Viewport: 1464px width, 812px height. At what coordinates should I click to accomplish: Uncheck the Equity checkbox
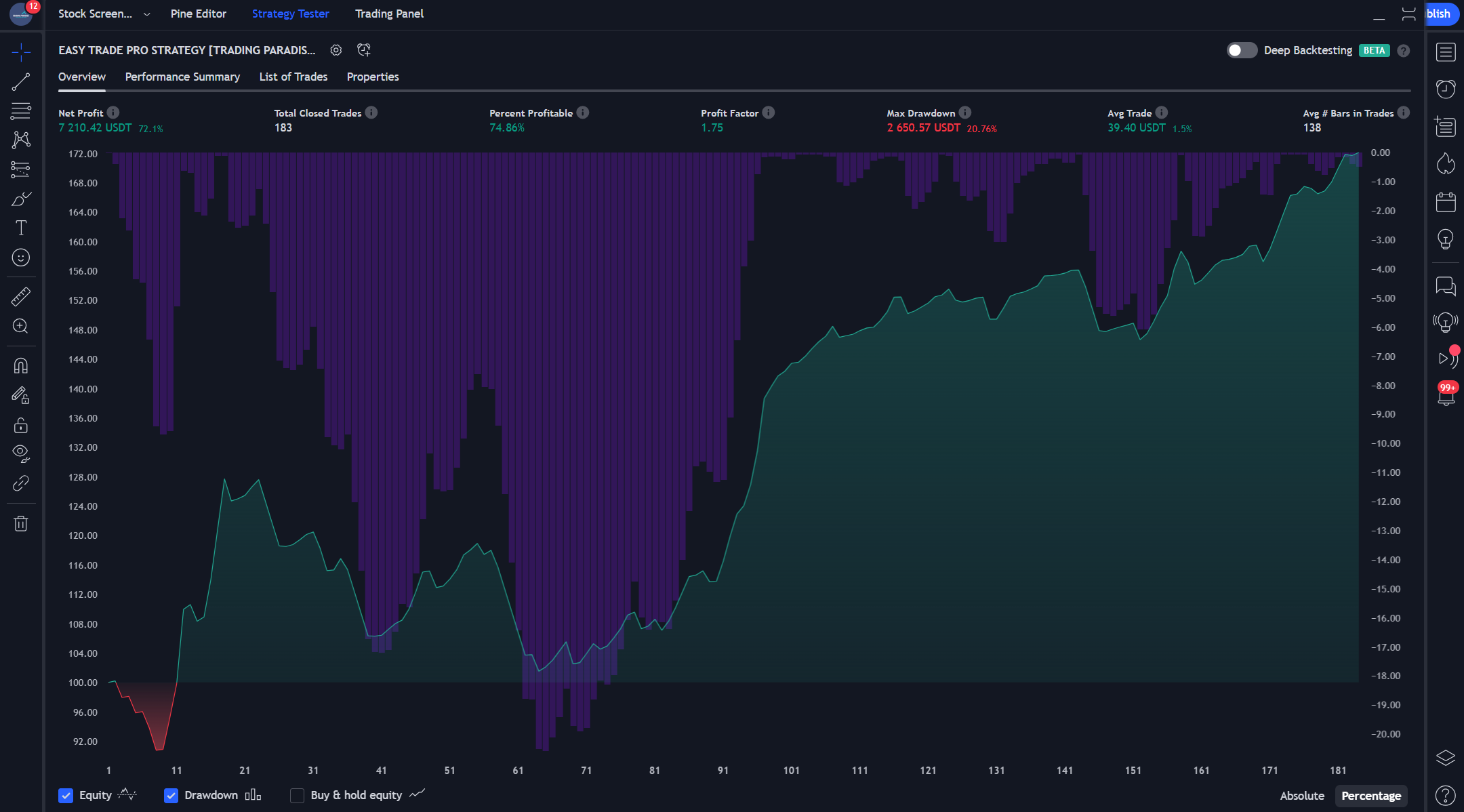coord(66,796)
